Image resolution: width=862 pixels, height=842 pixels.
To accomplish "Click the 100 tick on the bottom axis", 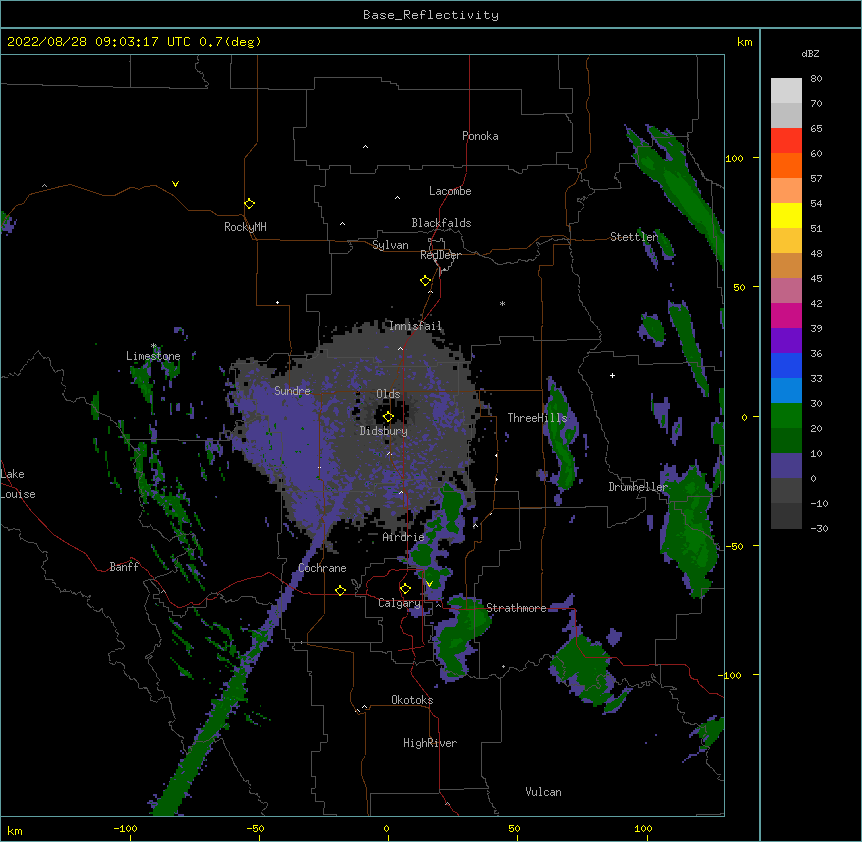I will tap(644, 828).
